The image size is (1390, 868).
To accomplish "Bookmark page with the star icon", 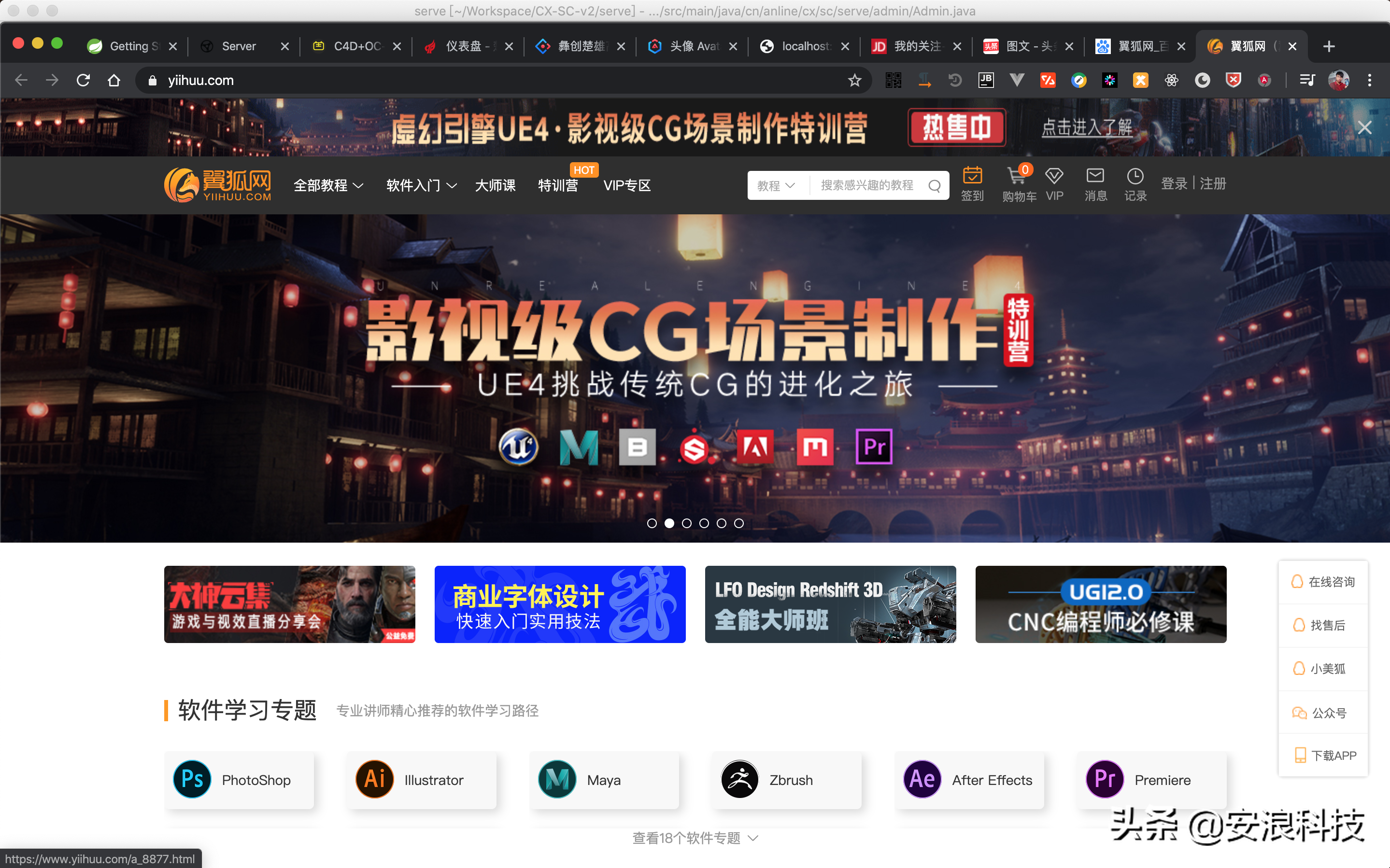I will (x=854, y=80).
